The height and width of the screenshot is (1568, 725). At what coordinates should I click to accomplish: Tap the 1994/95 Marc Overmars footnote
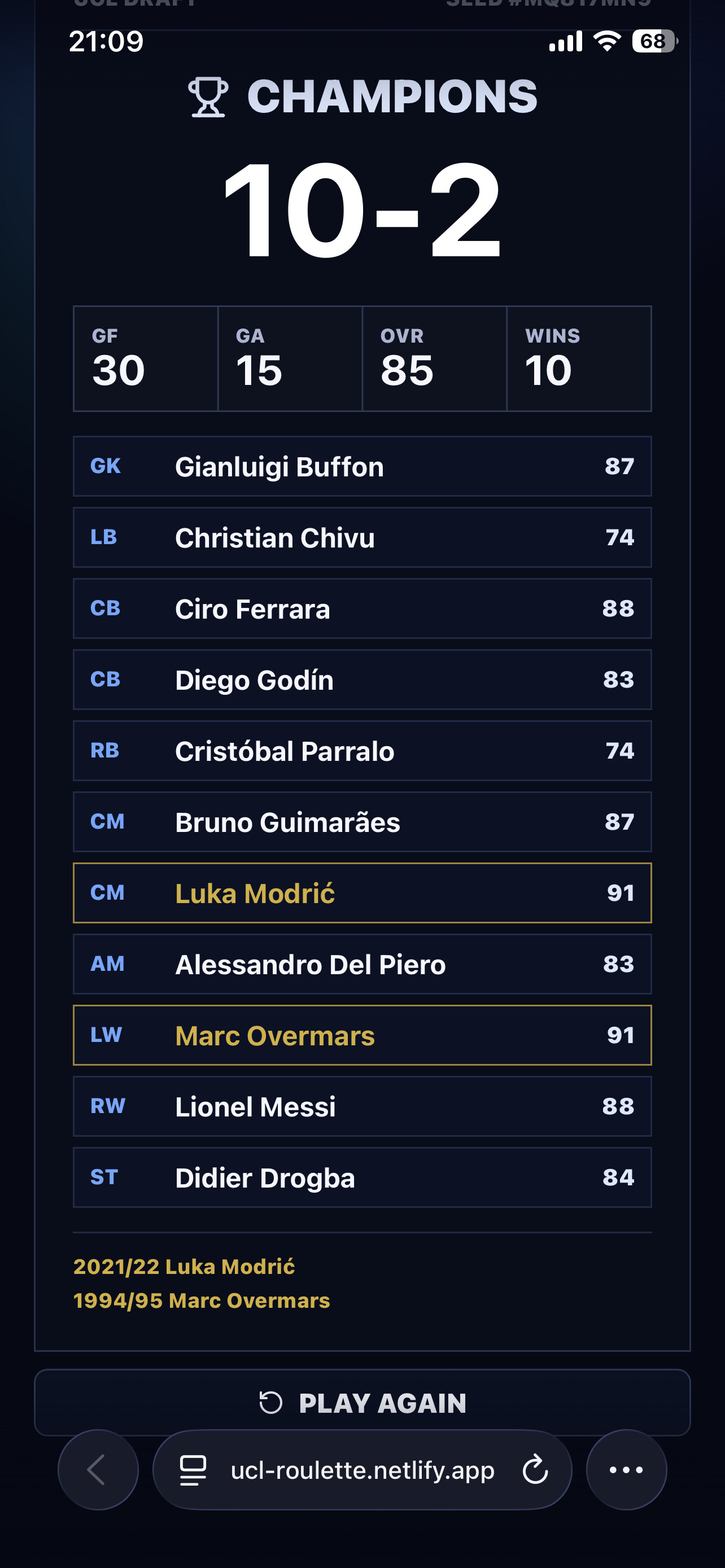click(202, 1301)
